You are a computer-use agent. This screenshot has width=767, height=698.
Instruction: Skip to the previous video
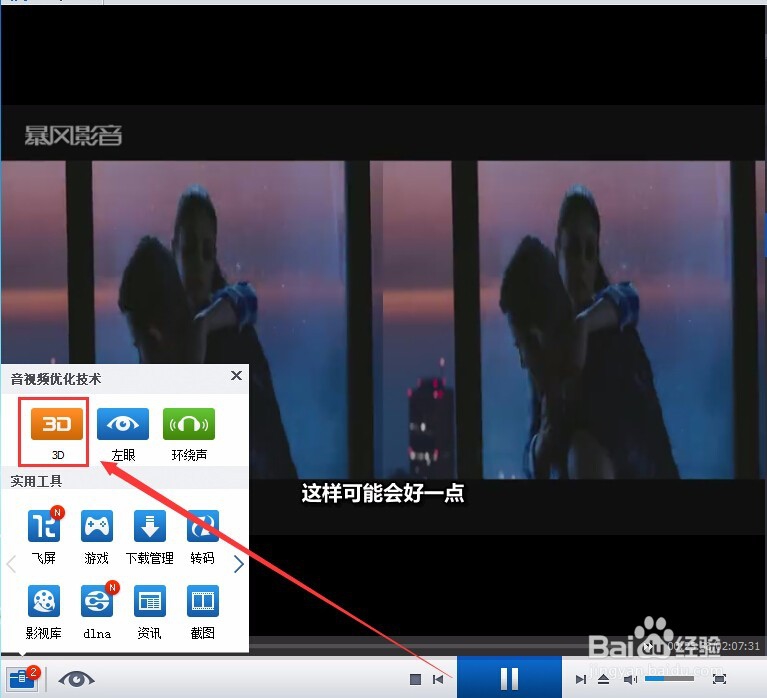[x=438, y=679]
